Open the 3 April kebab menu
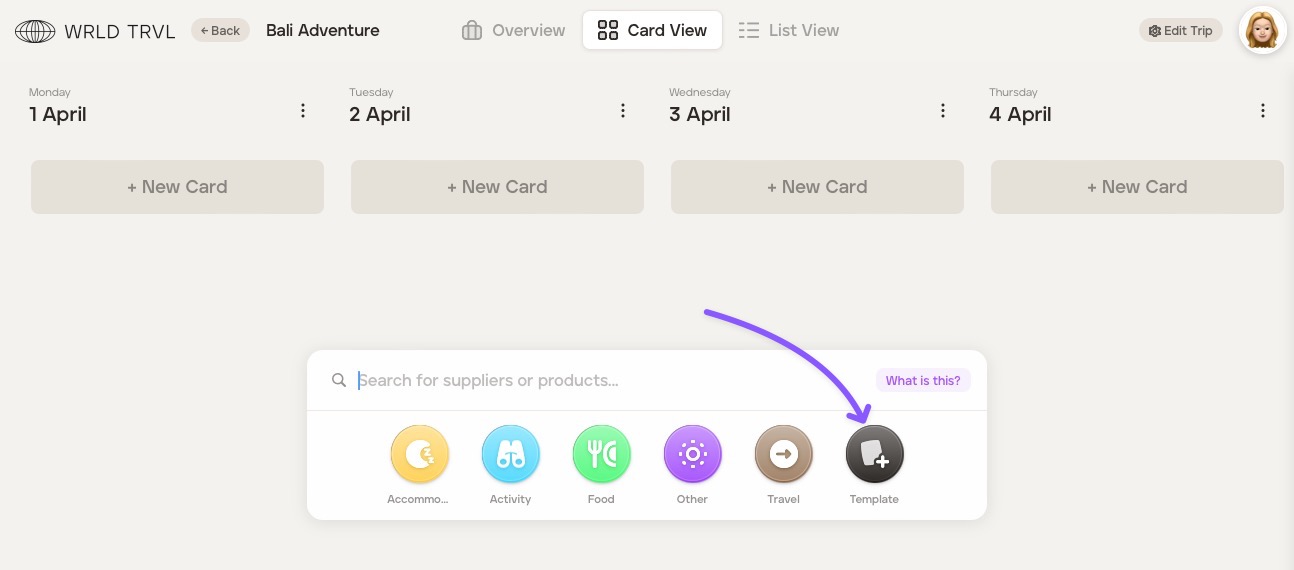 pos(943,111)
